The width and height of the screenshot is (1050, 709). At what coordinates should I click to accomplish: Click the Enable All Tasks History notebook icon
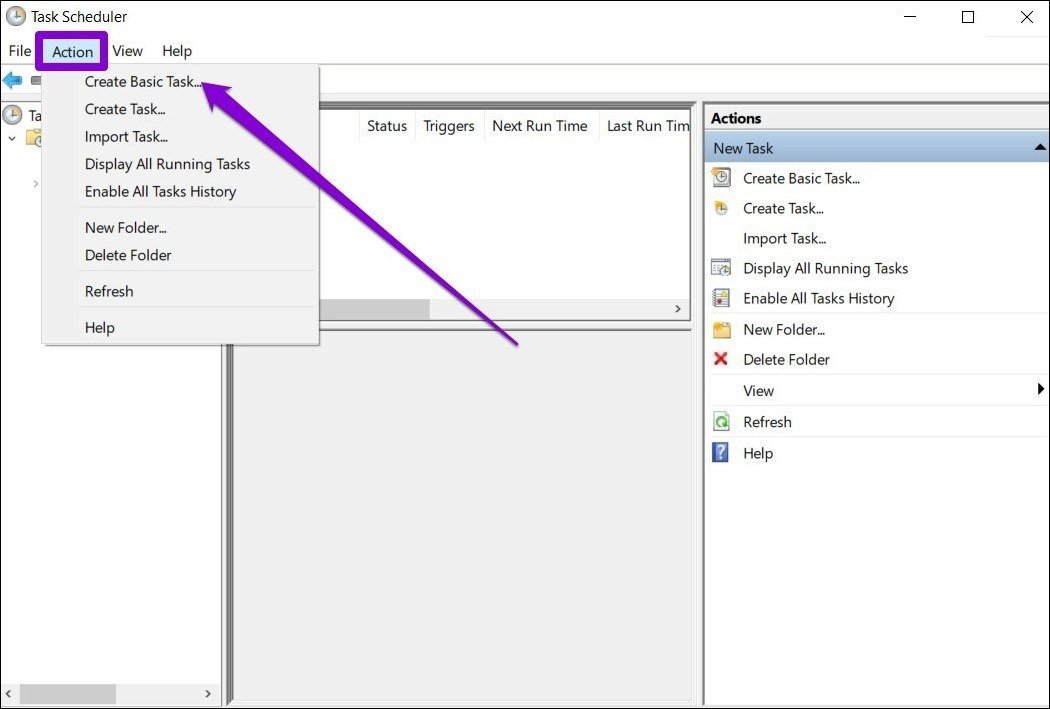pos(721,297)
